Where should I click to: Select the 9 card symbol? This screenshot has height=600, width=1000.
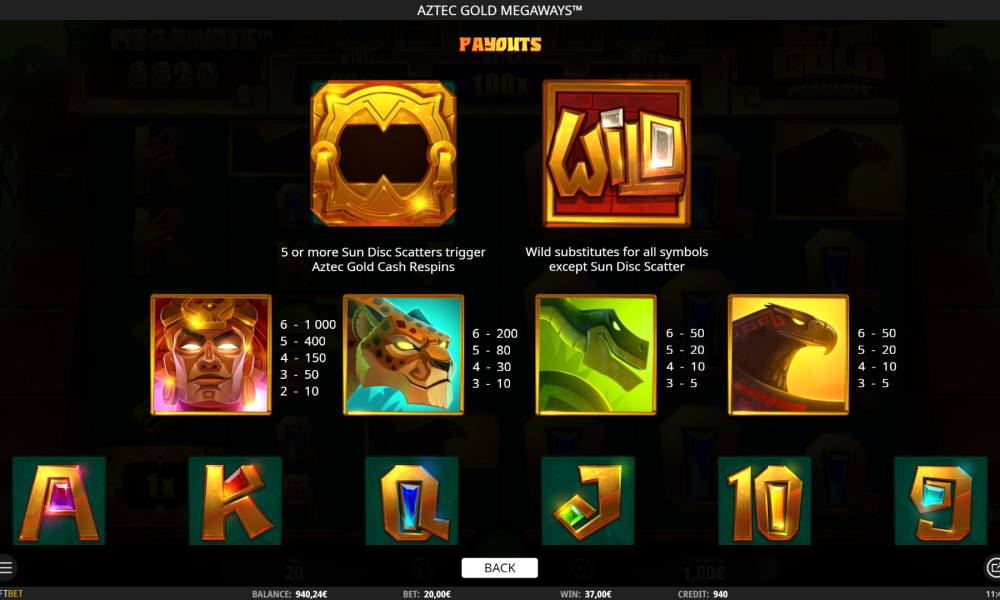[941, 501]
